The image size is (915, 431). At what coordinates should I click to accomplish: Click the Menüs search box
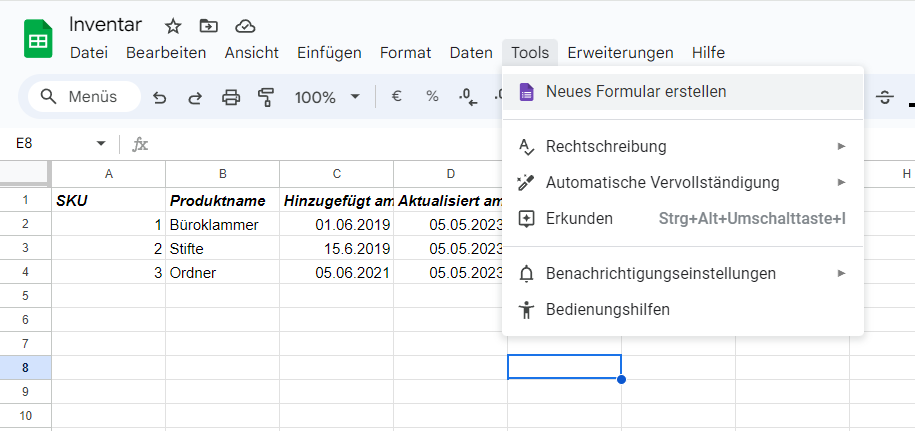point(80,97)
